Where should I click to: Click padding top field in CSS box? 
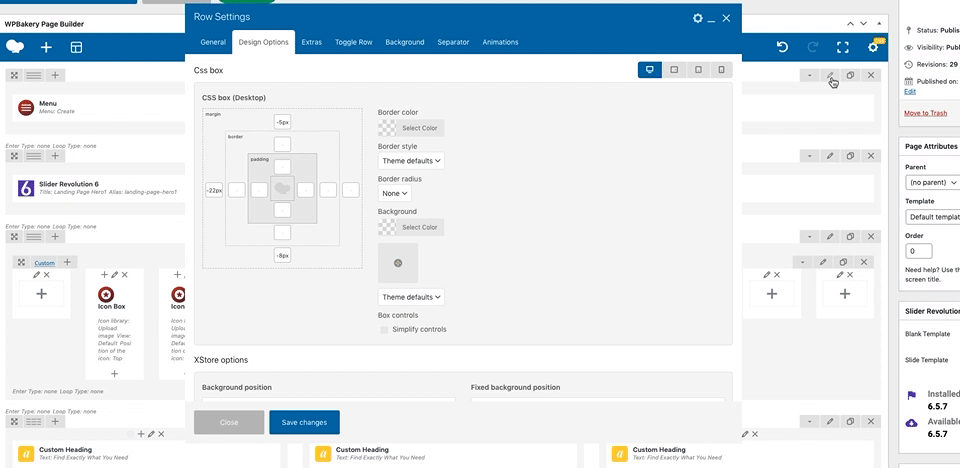click(282, 167)
